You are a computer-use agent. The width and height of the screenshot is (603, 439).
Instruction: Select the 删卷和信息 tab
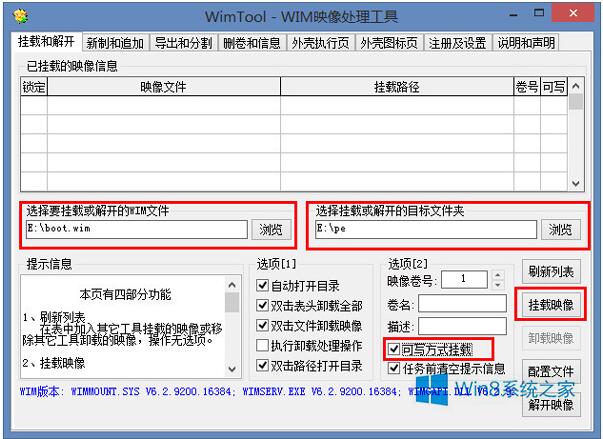[x=252, y=43]
